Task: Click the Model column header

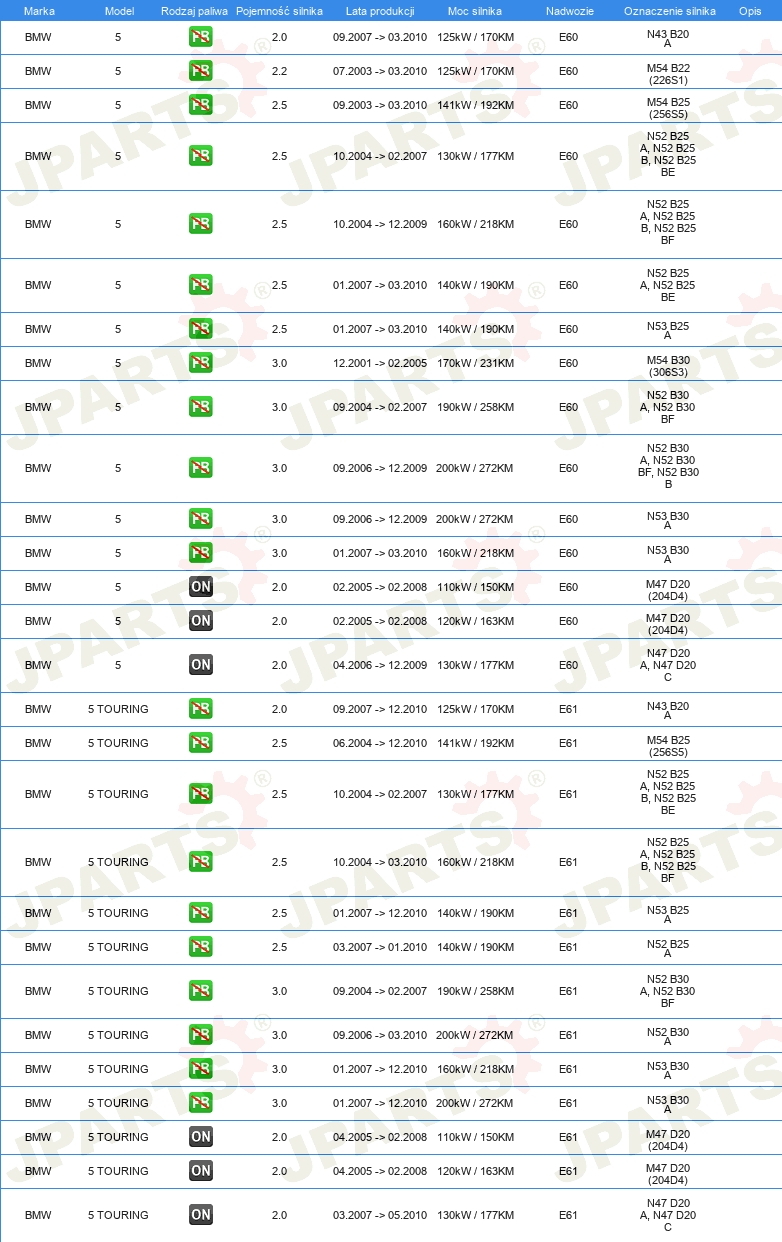Action: 118,11
